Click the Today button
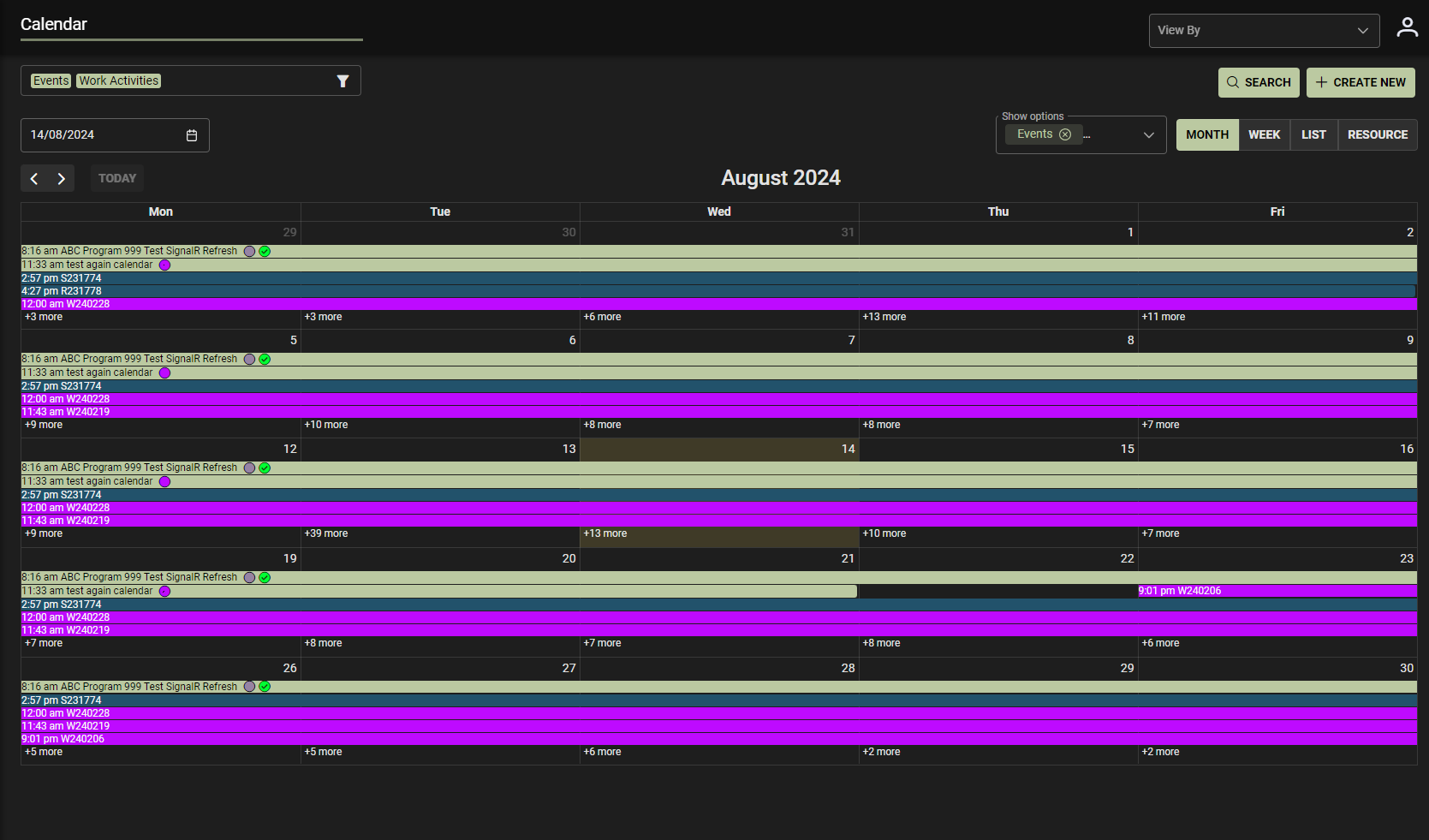The height and width of the screenshot is (840, 1429). [x=117, y=178]
